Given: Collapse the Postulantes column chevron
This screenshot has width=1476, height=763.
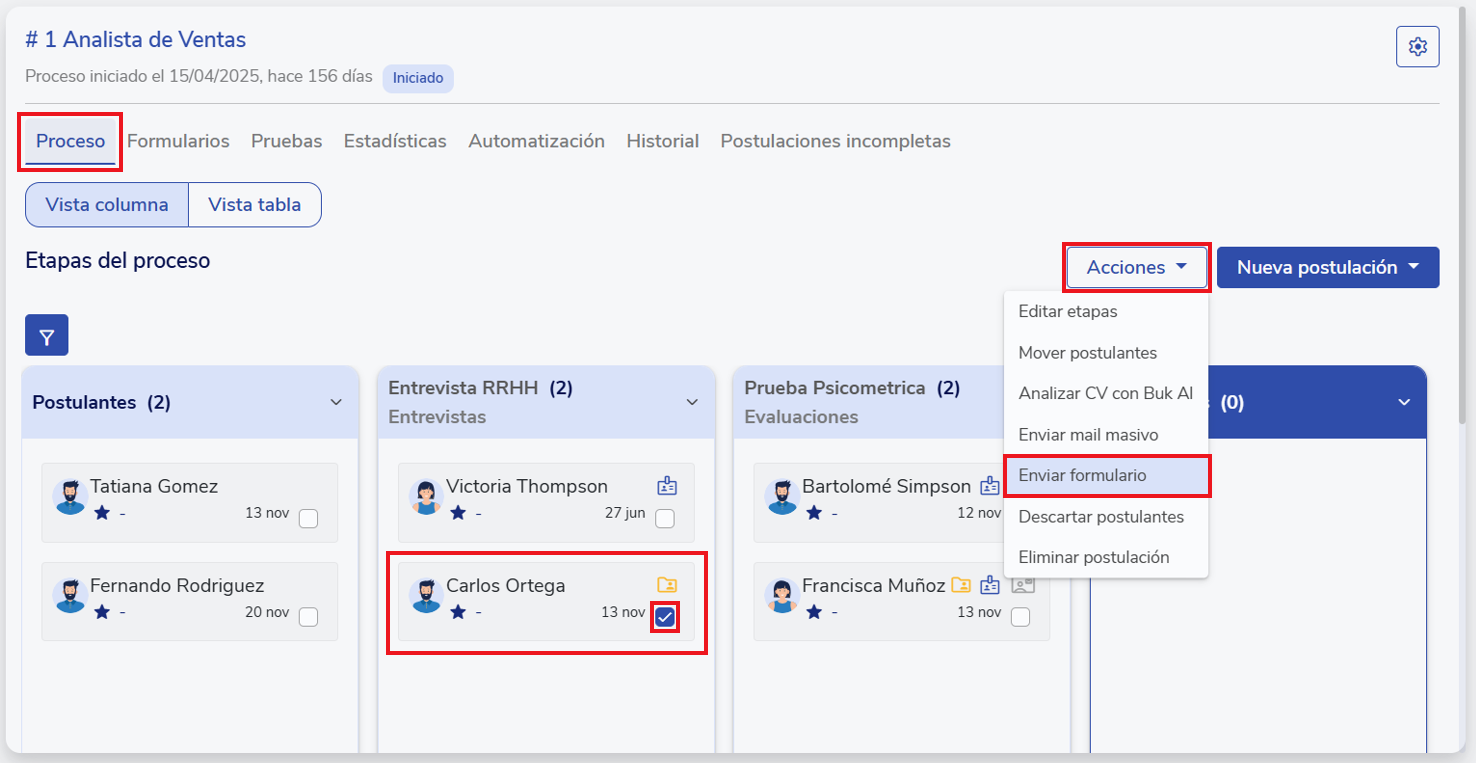Looking at the screenshot, I should coord(336,402).
